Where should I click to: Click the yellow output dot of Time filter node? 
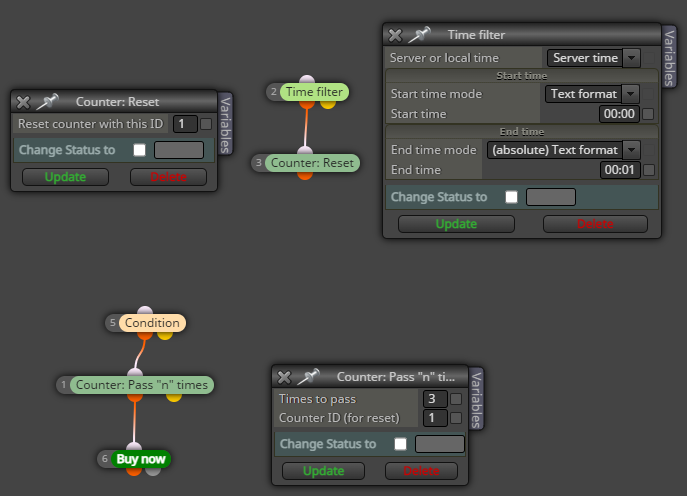click(328, 104)
